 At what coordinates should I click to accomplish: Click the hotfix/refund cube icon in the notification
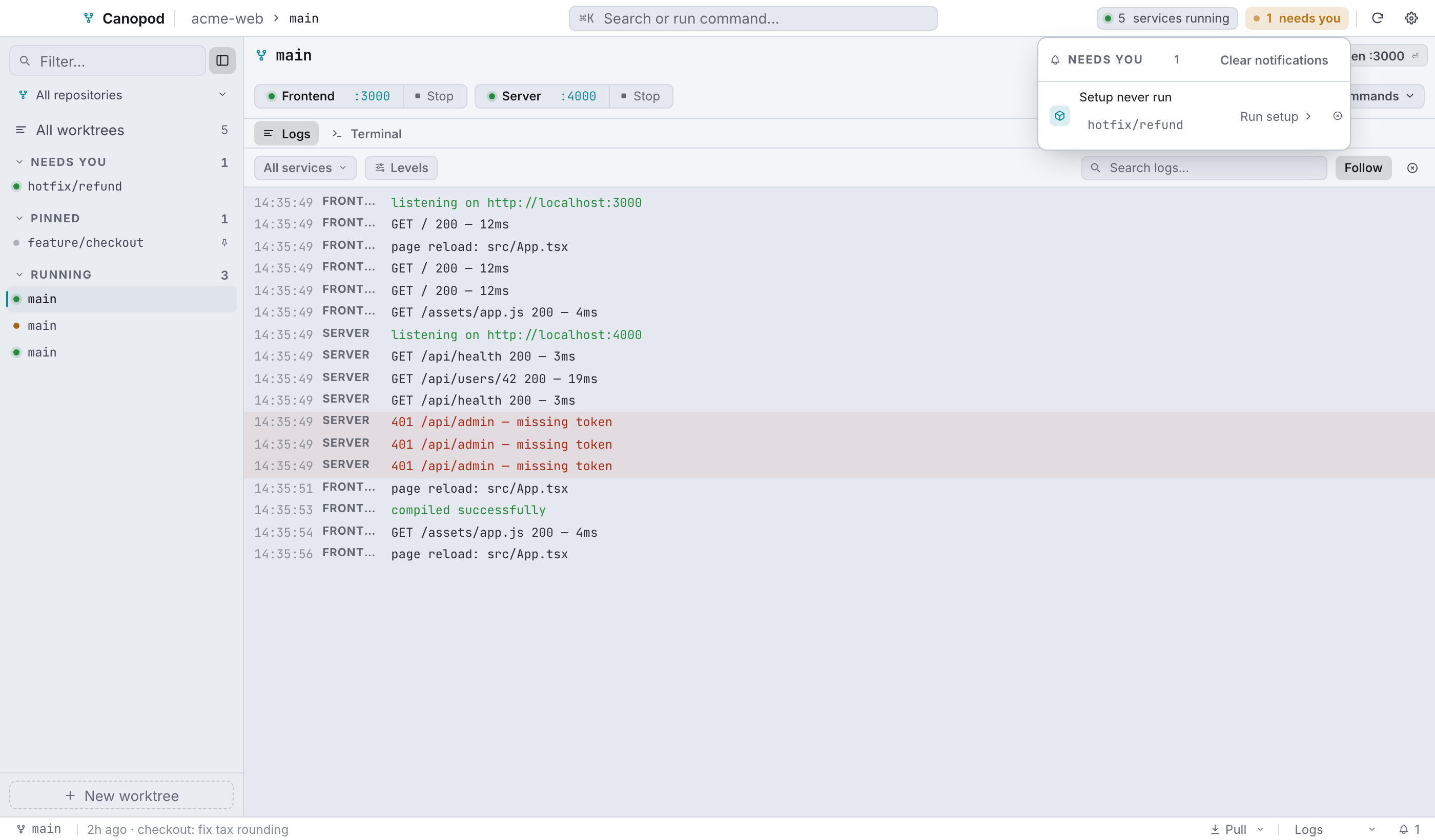(1060, 116)
